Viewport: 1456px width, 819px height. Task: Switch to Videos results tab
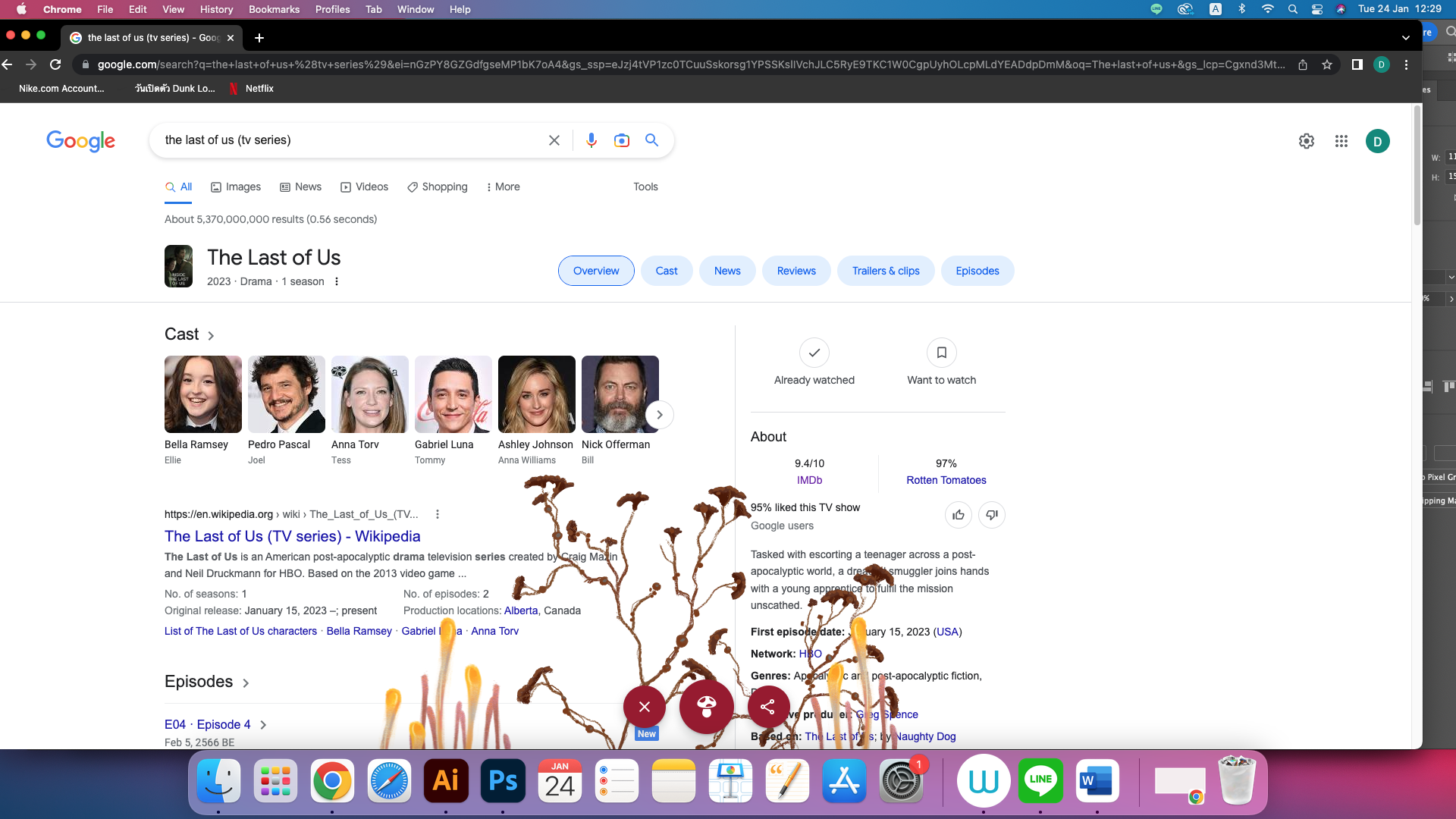tap(365, 187)
